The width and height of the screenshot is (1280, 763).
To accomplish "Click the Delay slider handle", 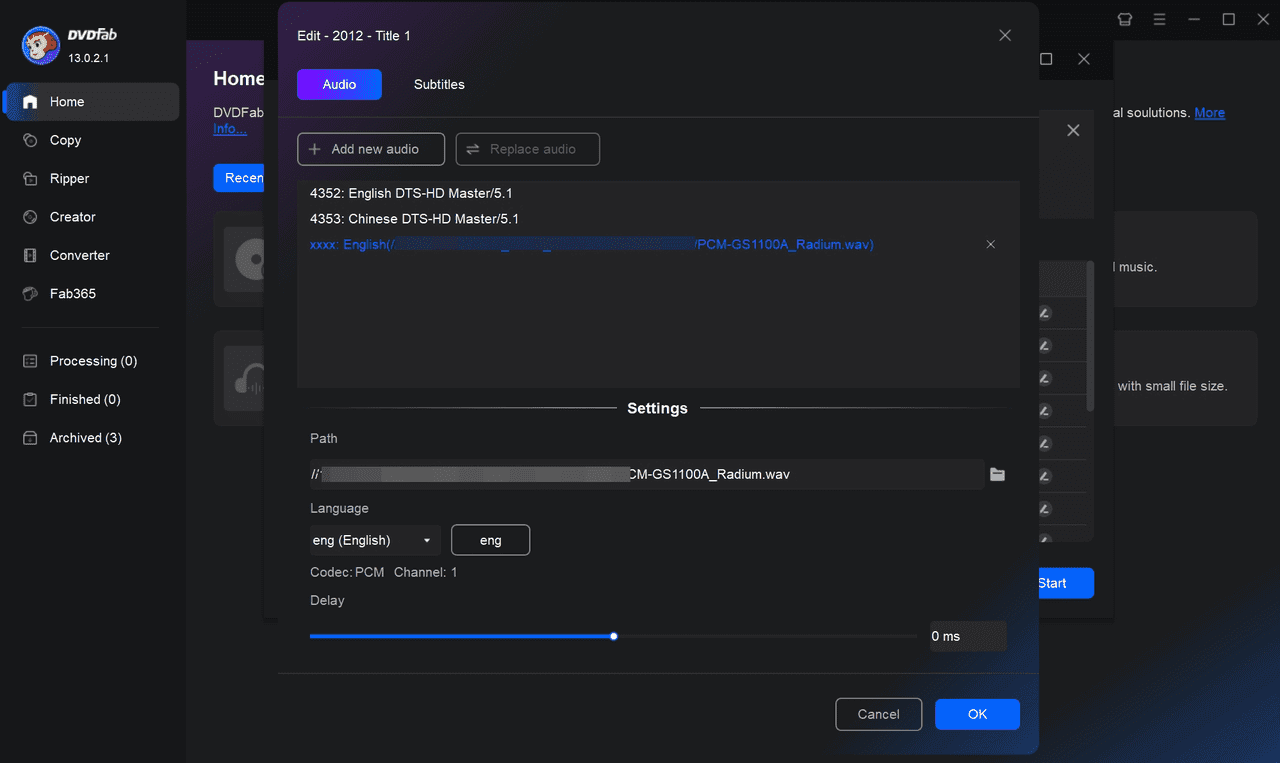I will tap(614, 636).
